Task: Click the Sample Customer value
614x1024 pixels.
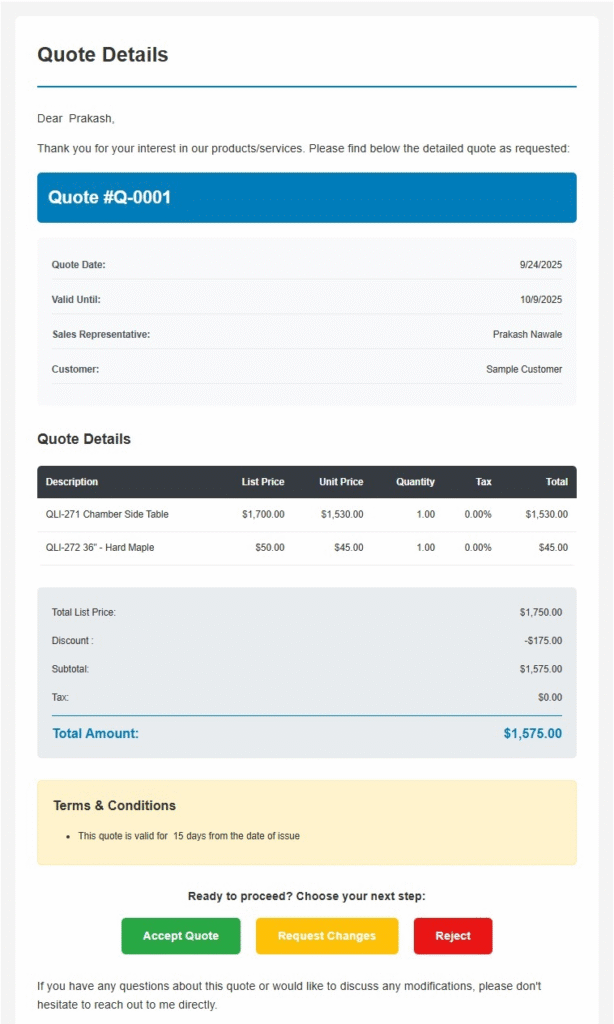Action: [524, 369]
